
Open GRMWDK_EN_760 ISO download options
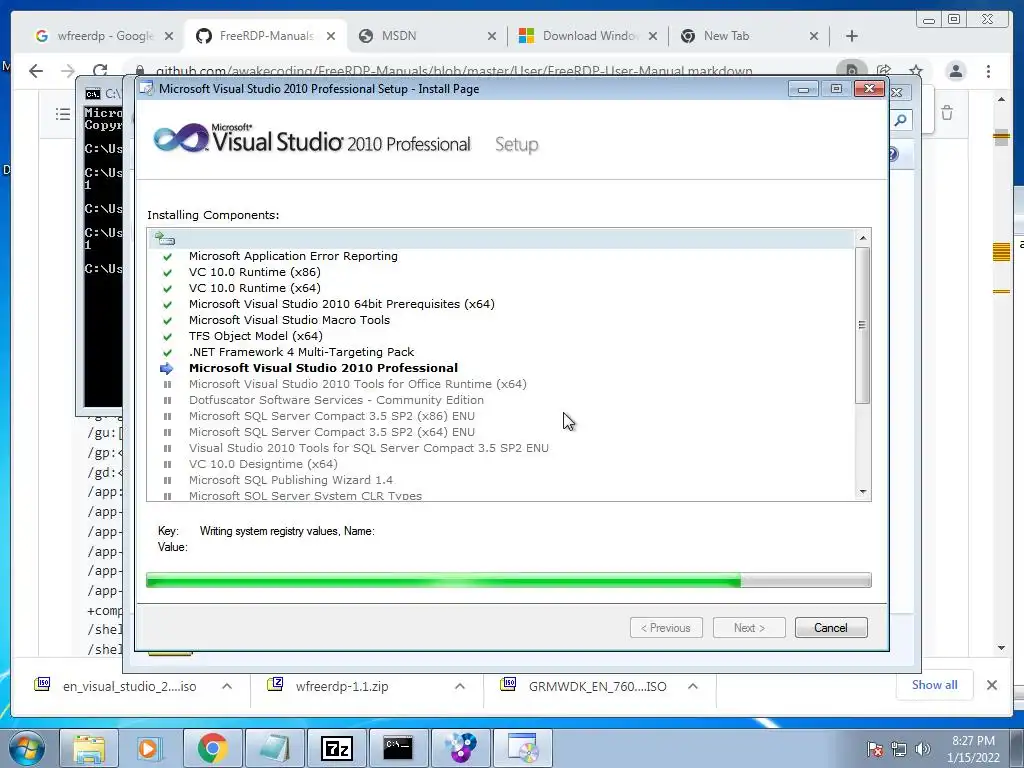pos(693,686)
